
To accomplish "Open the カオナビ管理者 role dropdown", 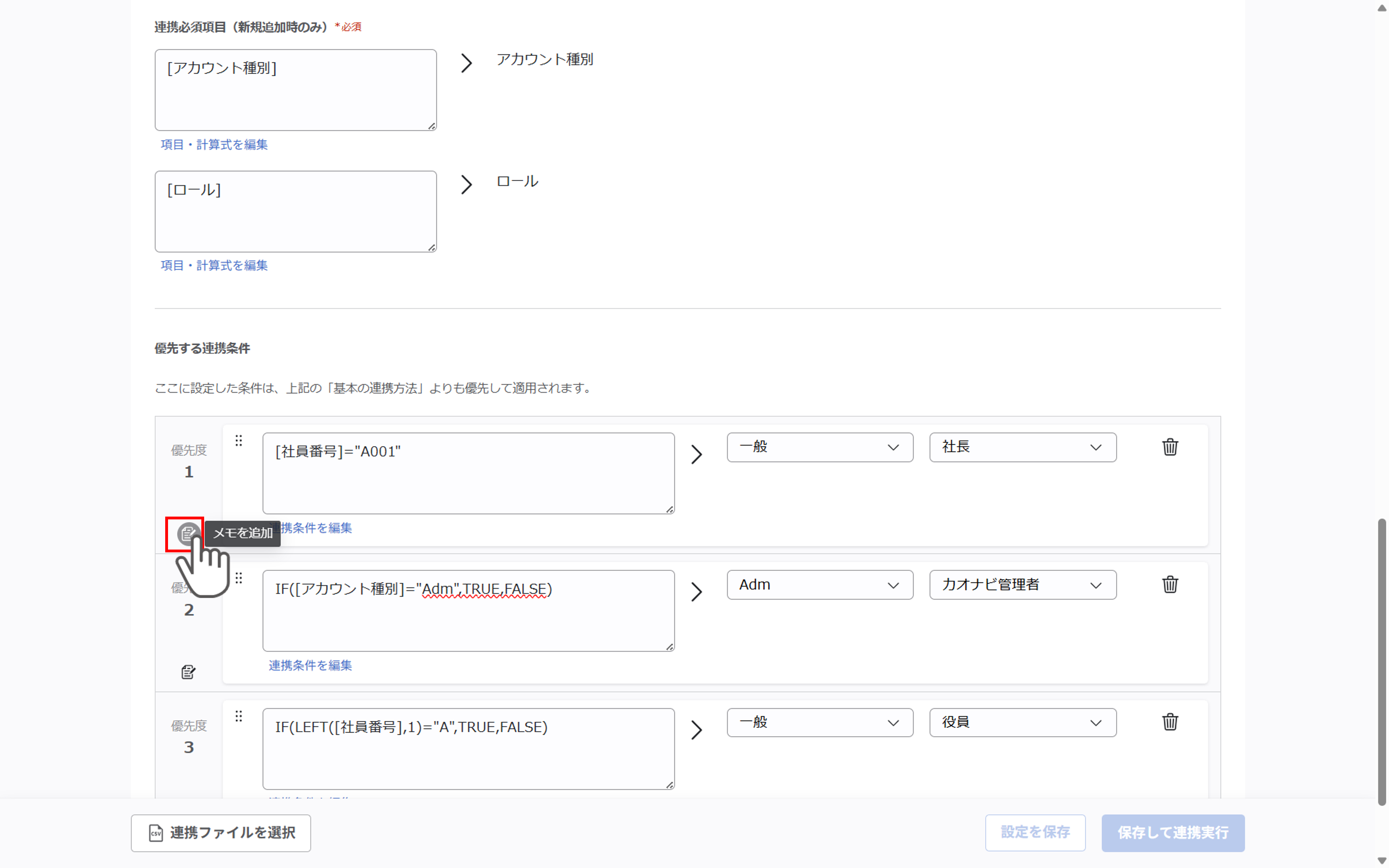I will [1023, 585].
